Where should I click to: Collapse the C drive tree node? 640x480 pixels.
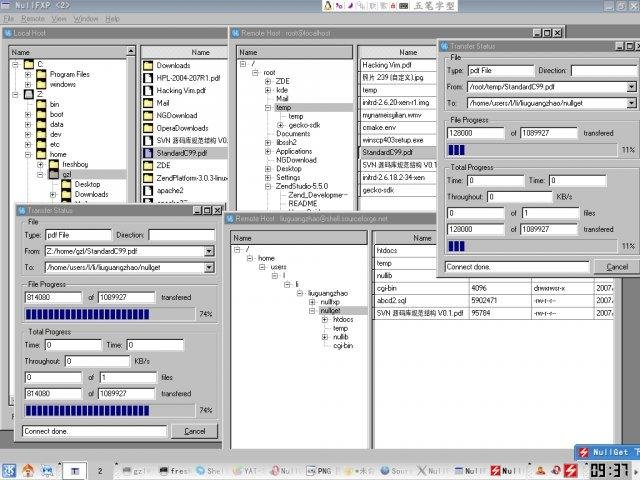coord(16,65)
